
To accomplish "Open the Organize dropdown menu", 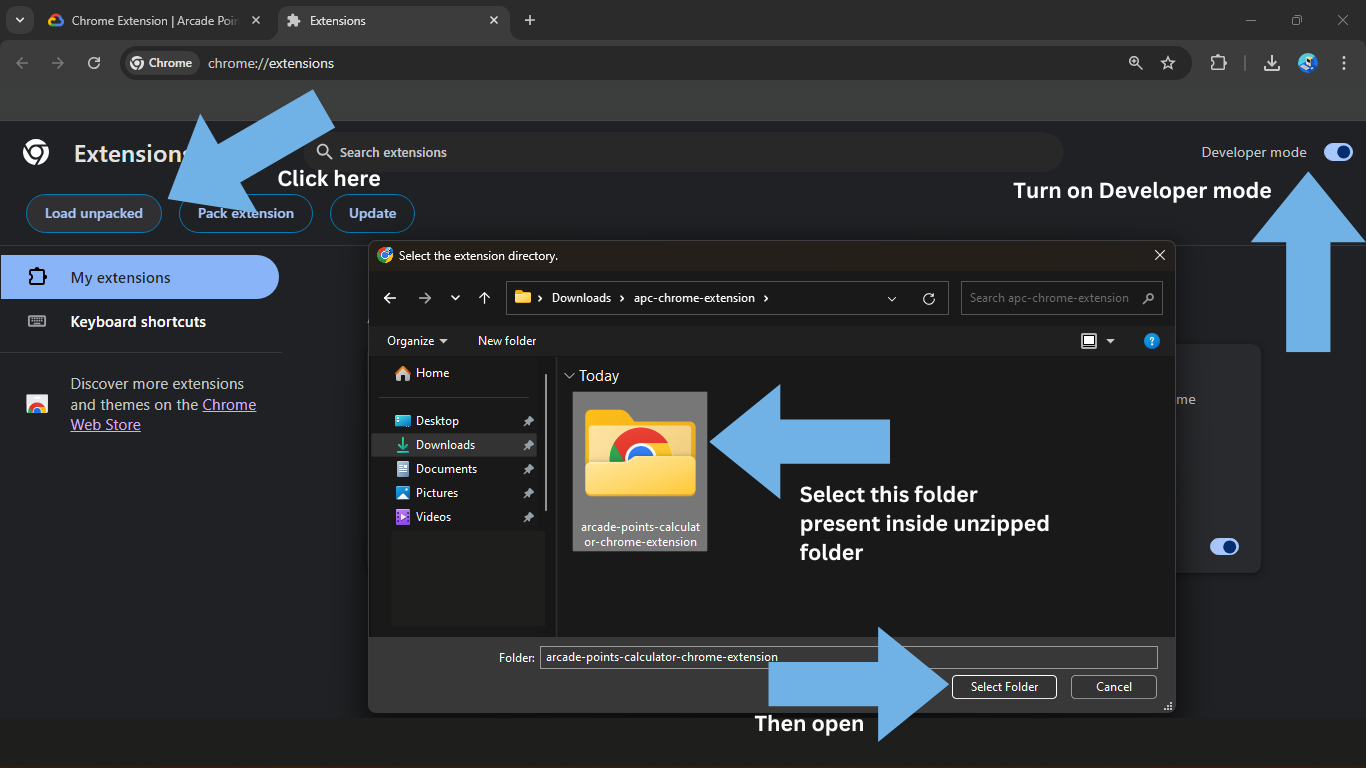I will pos(417,341).
